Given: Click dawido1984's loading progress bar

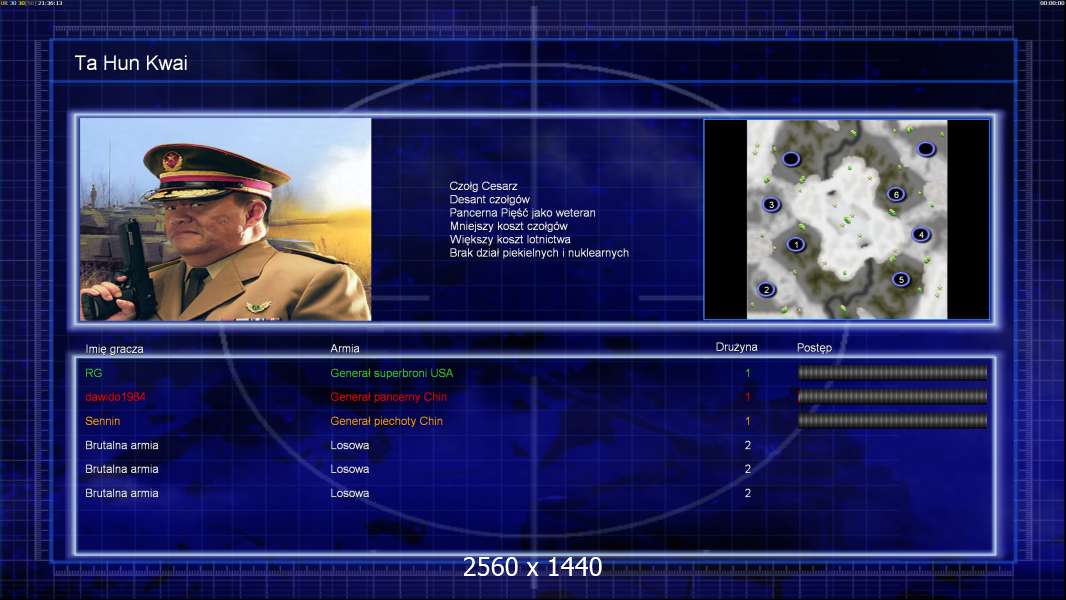Looking at the screenshot, I should click(x=893, y=396).
